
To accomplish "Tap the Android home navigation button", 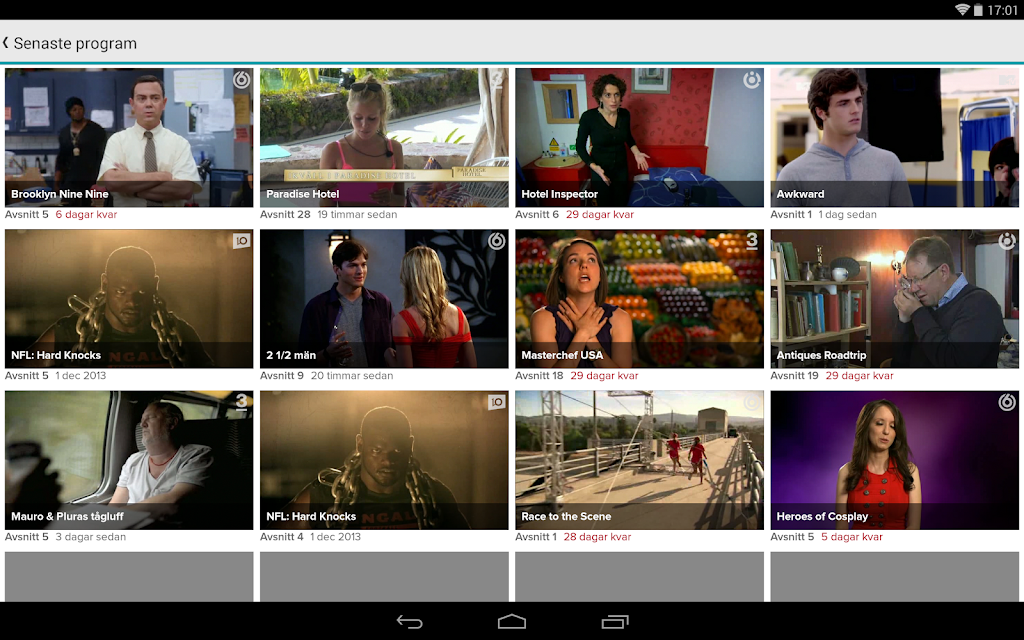I will (512, 622).
